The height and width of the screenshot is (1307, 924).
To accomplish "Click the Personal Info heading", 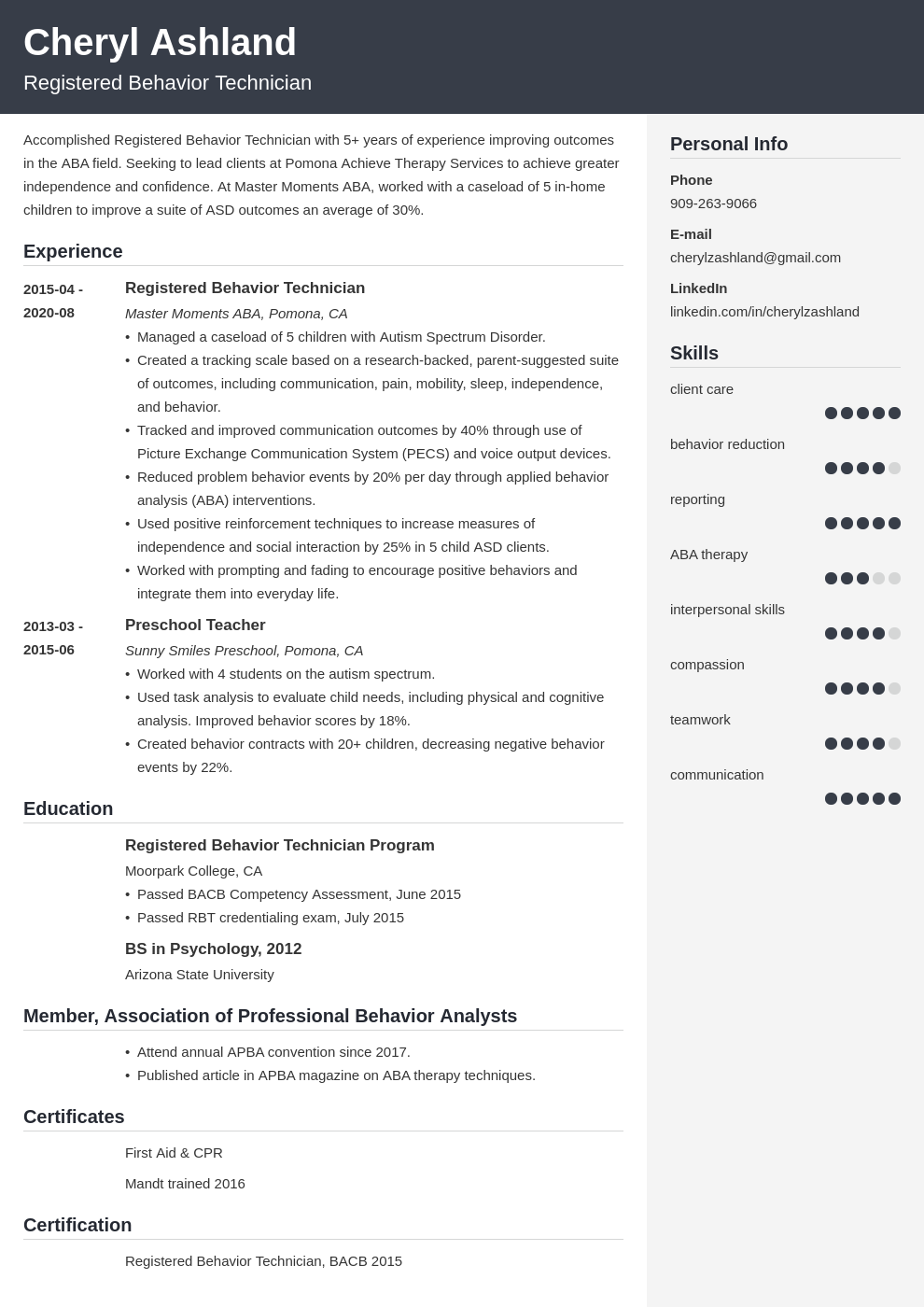I will tap(729, 144).
